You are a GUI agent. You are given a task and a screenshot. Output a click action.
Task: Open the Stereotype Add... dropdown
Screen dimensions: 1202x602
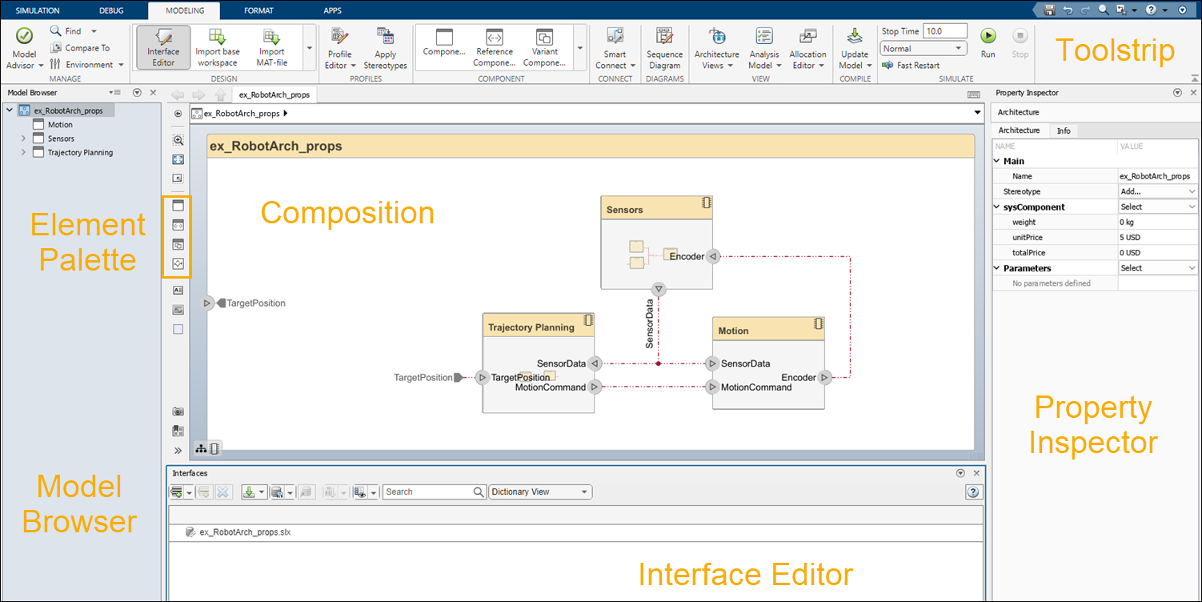pos(1158,190)
